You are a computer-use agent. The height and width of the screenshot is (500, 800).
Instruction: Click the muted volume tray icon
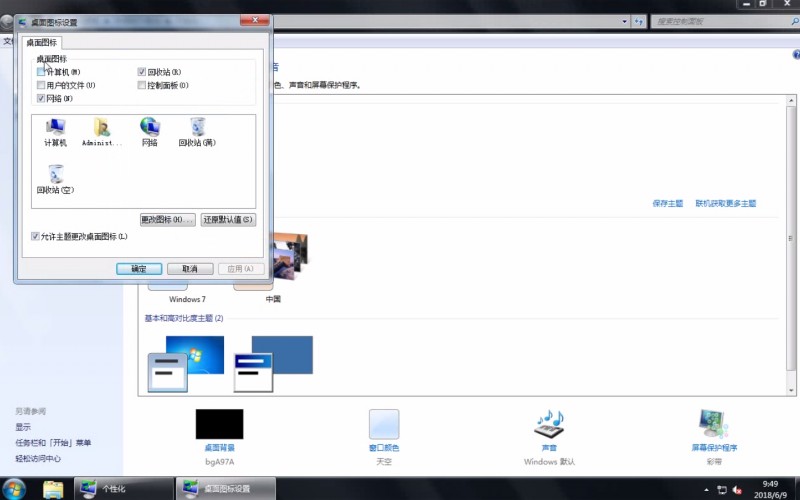pos(737,490)
